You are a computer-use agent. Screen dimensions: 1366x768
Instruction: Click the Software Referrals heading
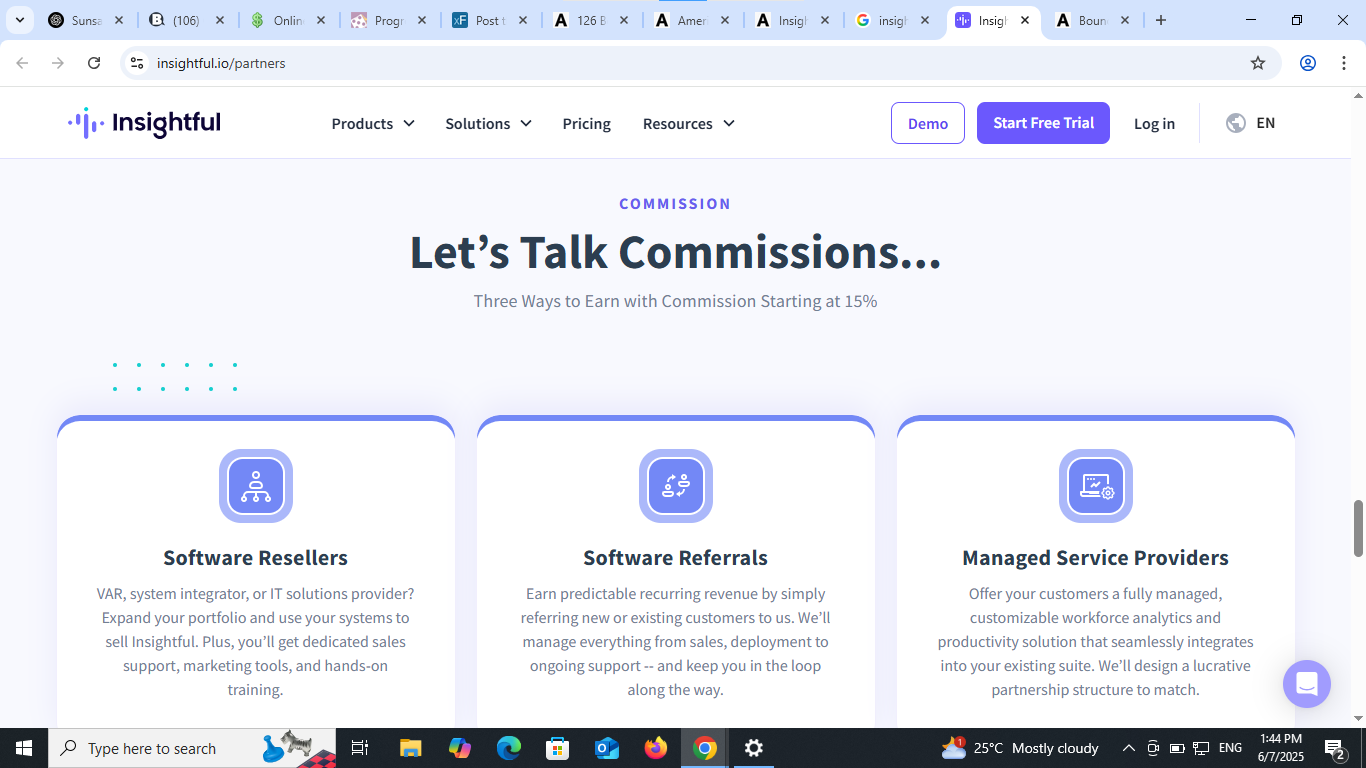coord(676,558)
